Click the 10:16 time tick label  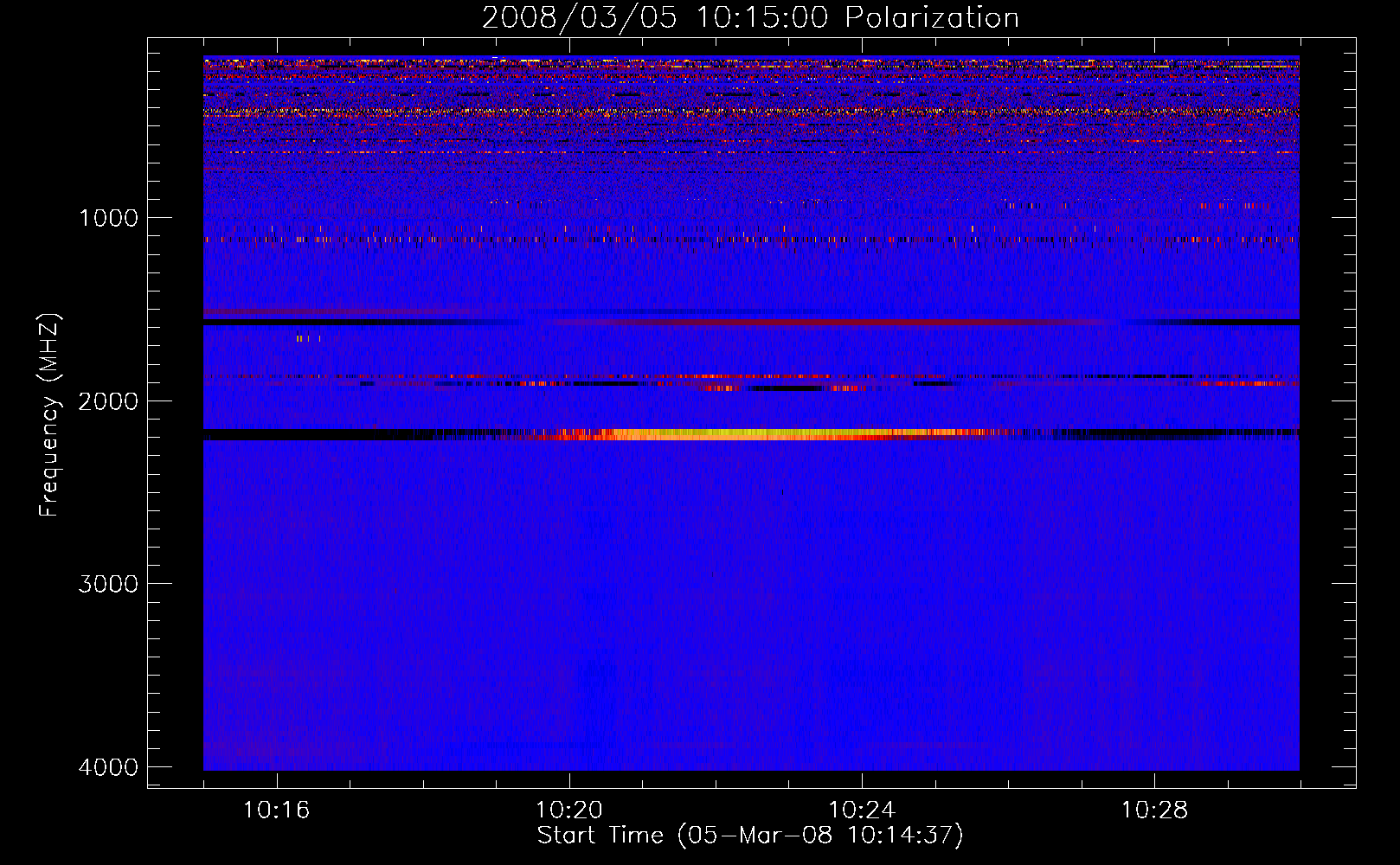click(276, 811)
